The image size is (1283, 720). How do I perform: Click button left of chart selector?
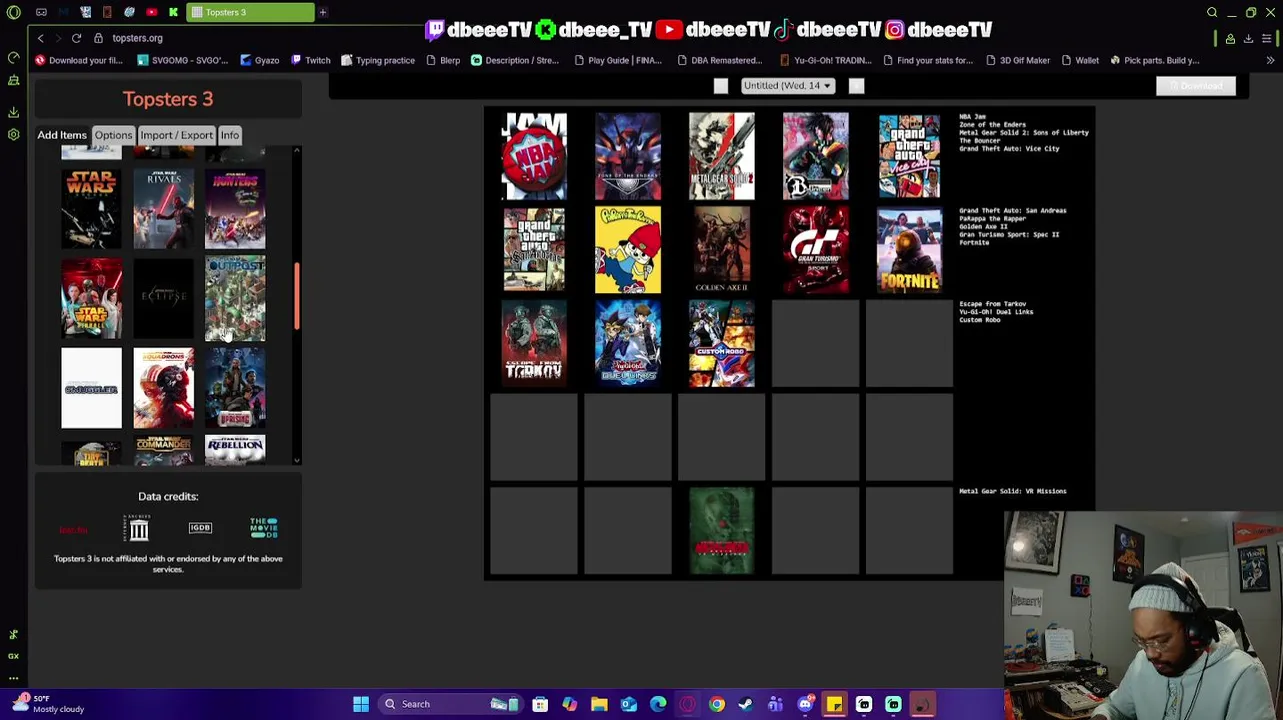(721, 86)
